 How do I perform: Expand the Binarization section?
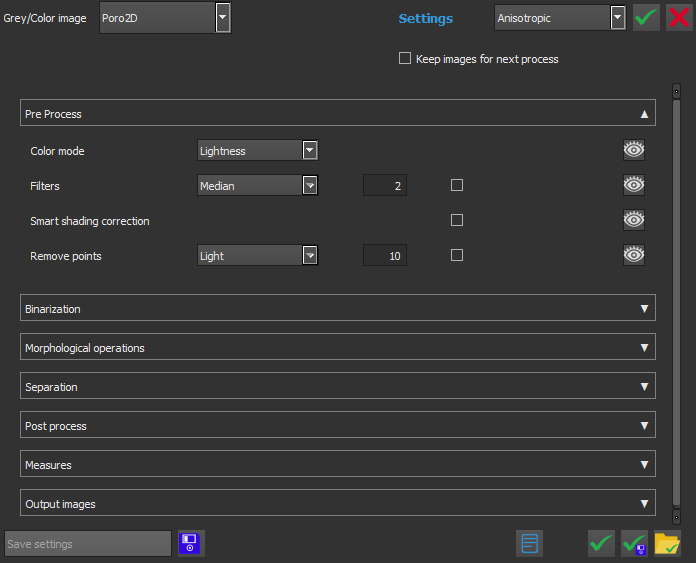click(x=338, y=307)
